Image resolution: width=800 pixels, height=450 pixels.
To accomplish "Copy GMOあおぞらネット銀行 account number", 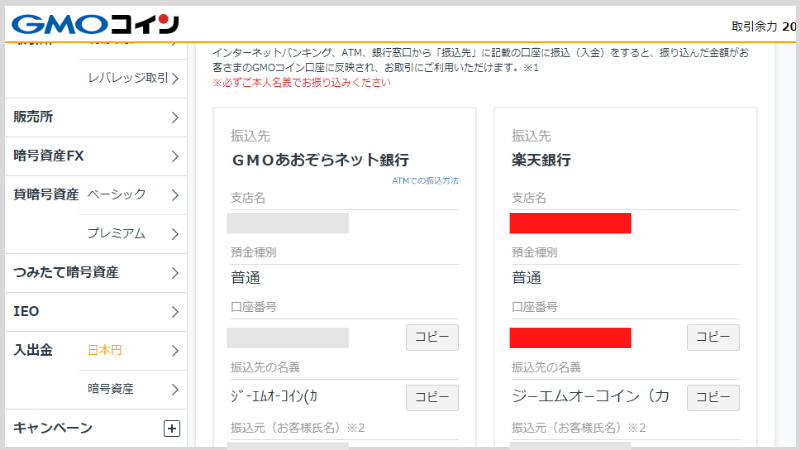I will pyautogui.click(x=432, y=337).
